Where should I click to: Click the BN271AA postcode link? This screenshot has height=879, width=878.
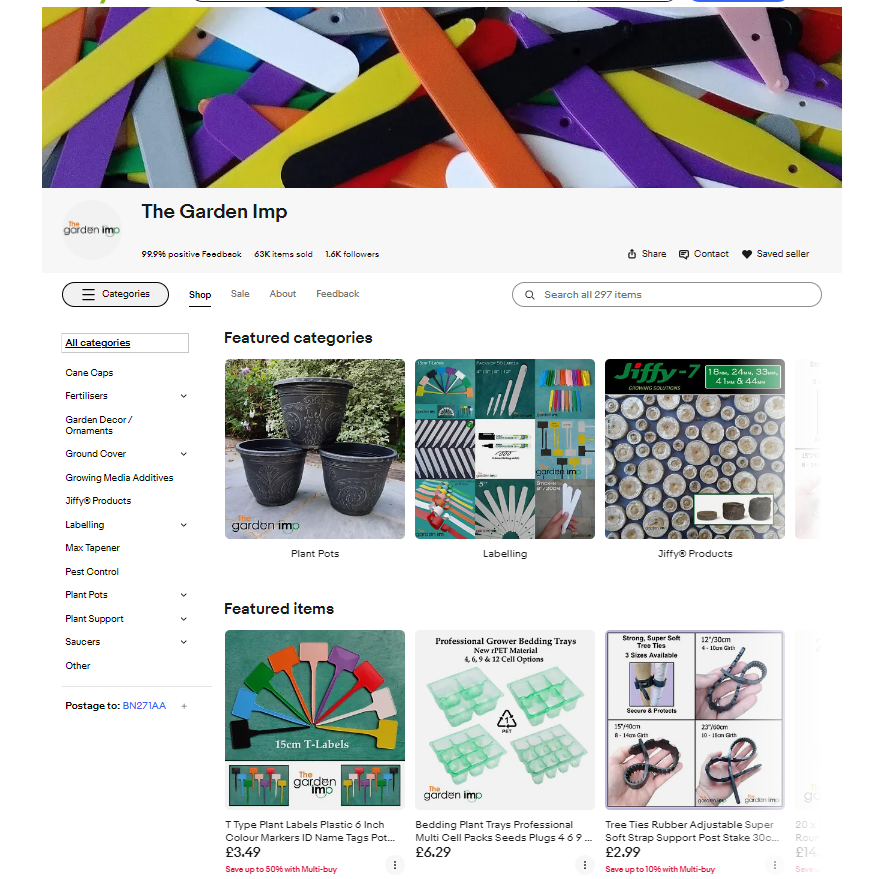coord(144,706)
